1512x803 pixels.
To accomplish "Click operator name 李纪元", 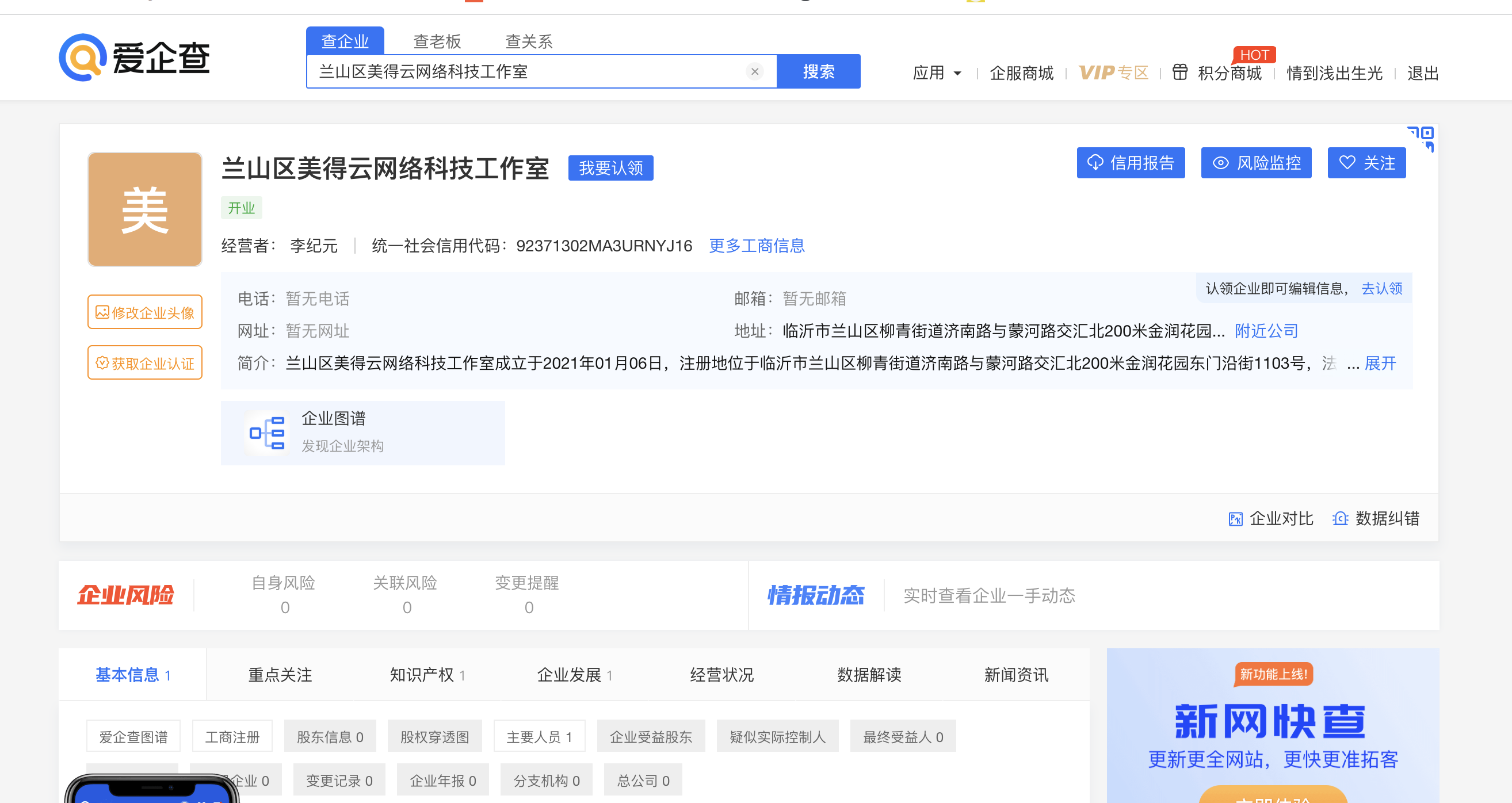I will (x=314, y=246).
